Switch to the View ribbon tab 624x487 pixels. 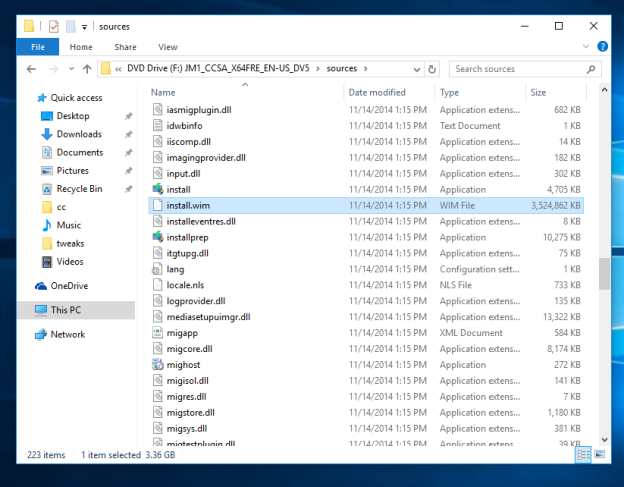point(167,47)
